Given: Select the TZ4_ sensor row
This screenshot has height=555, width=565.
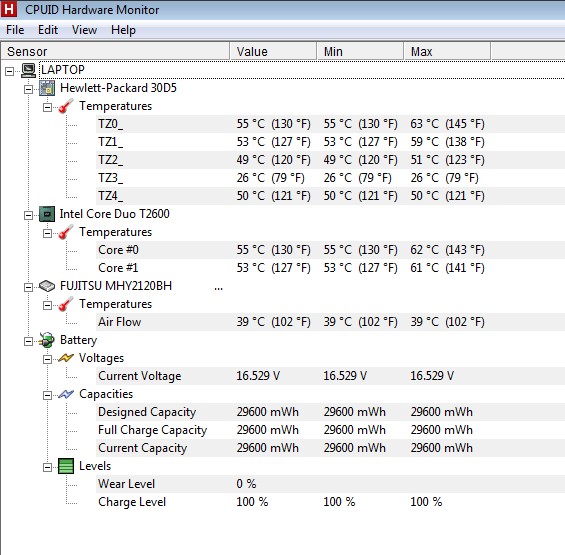Looking at the screenshot, I should coord(330,196).
